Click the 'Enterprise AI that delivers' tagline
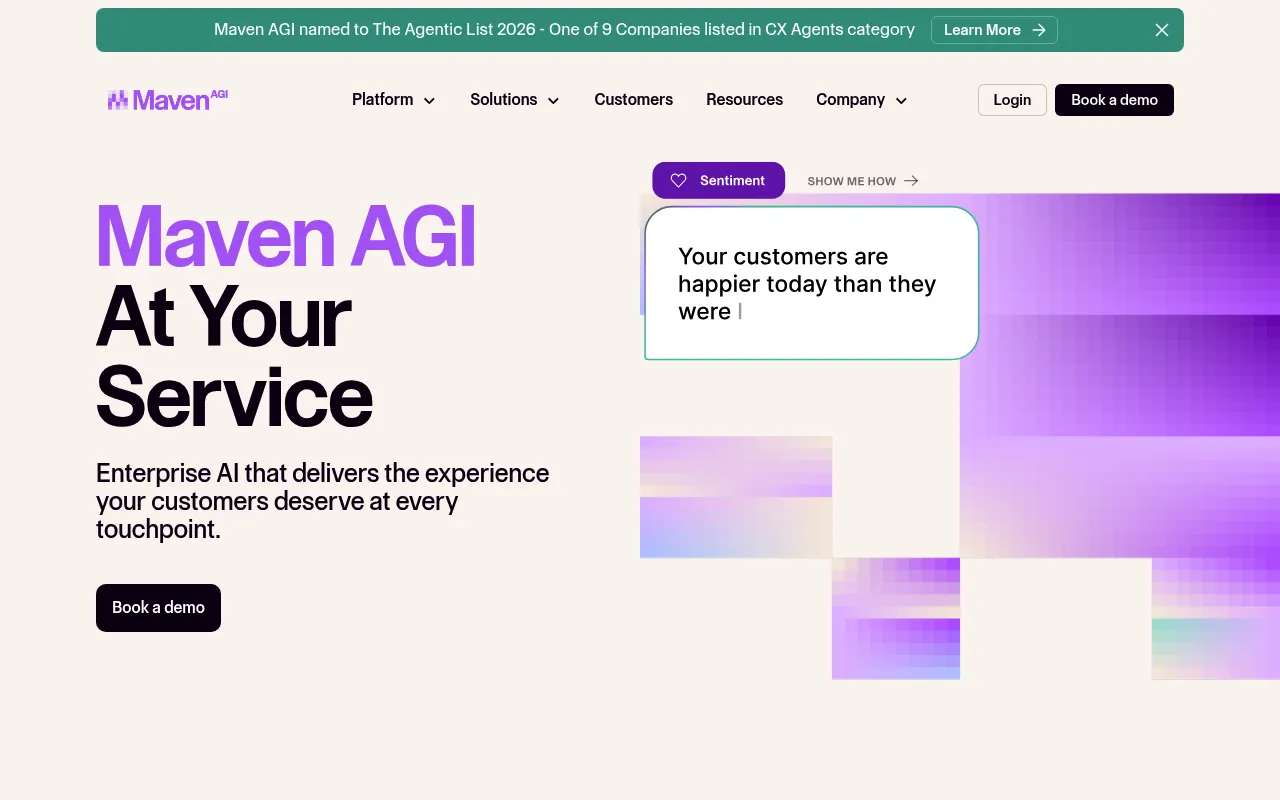Image resolution: width=1280 pixels, height=800 pixels. pos(323,501)
